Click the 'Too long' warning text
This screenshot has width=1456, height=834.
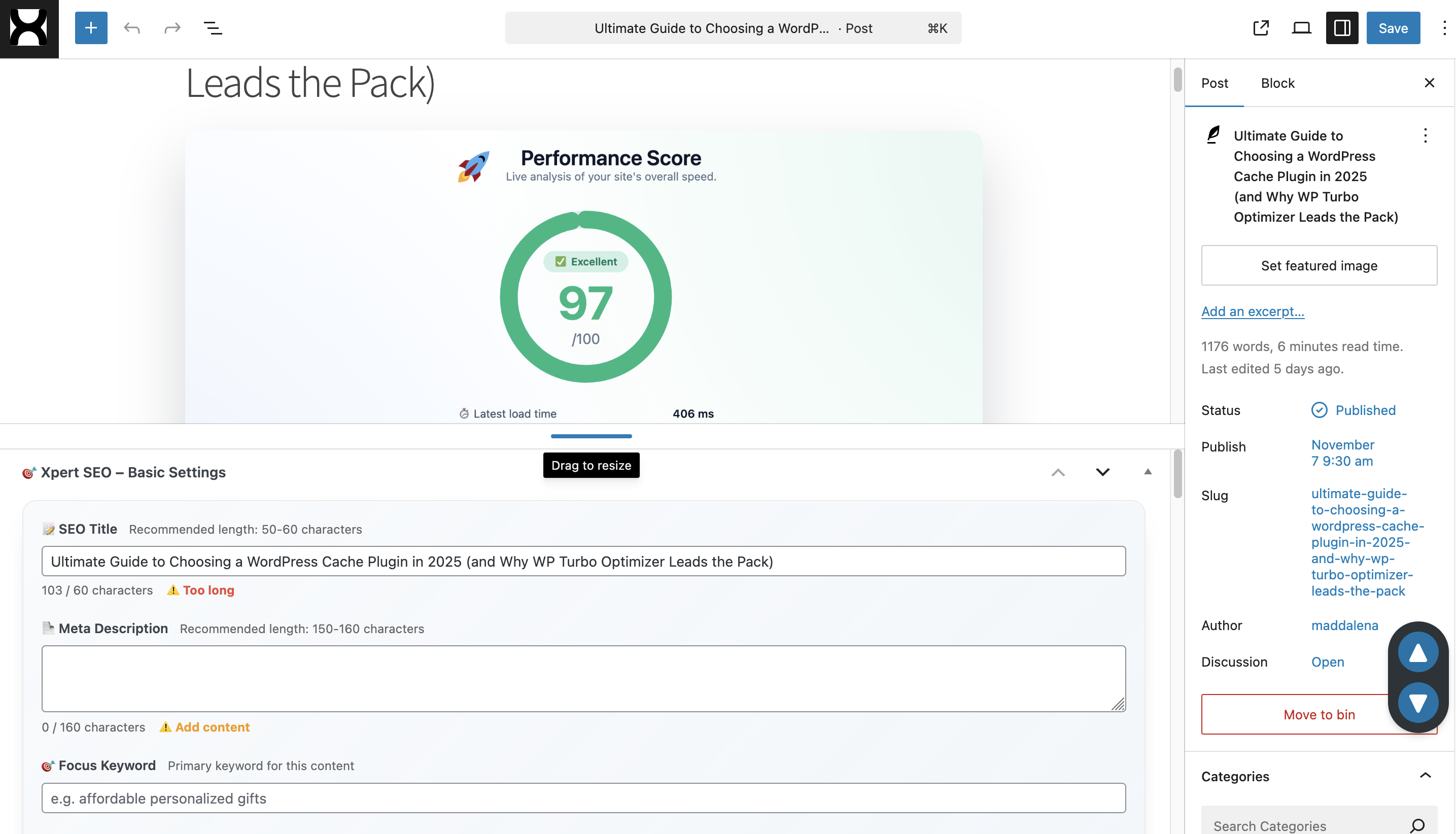[x=209, y=590]
